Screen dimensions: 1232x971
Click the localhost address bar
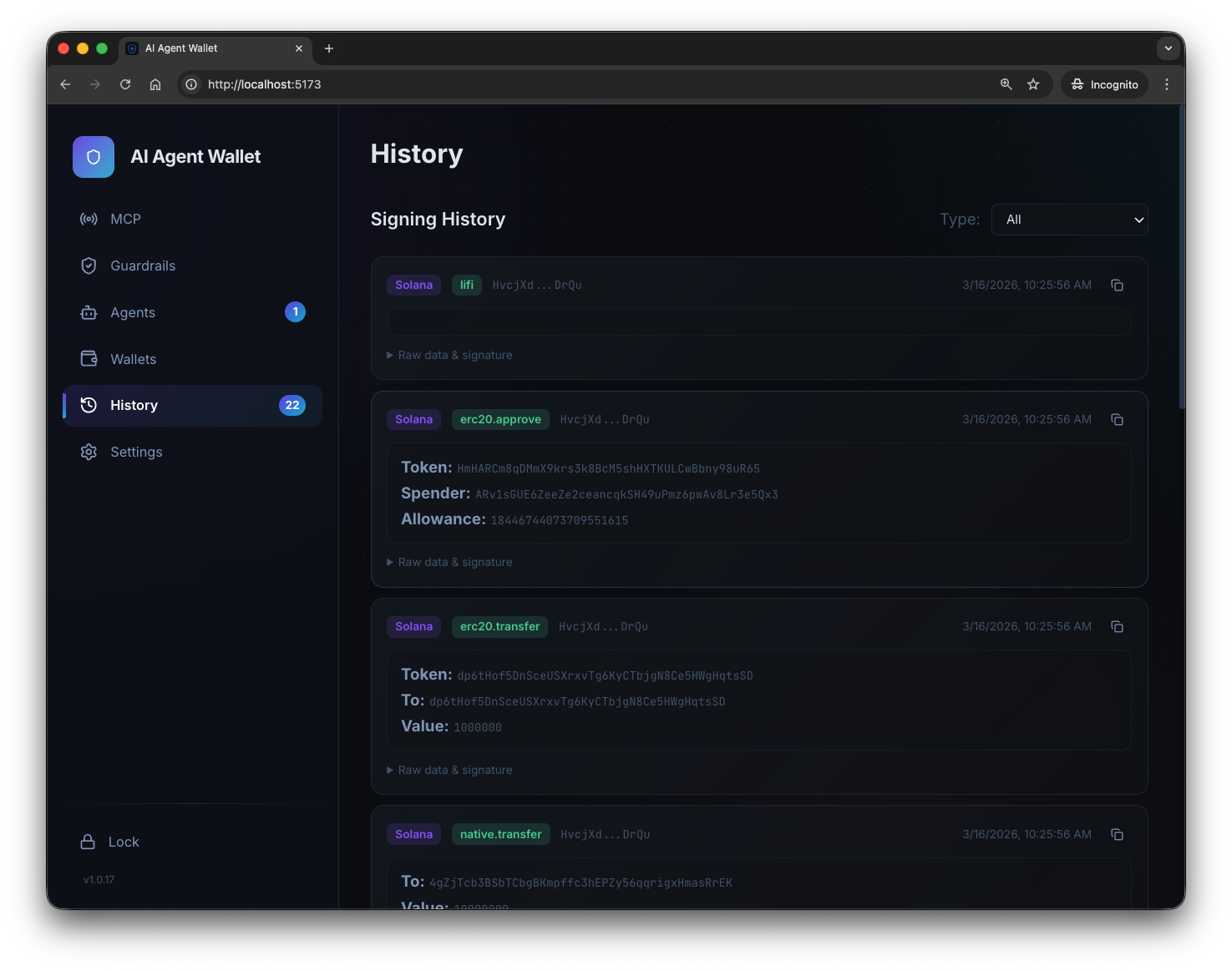pyautogui.click(x=585, y=84)
